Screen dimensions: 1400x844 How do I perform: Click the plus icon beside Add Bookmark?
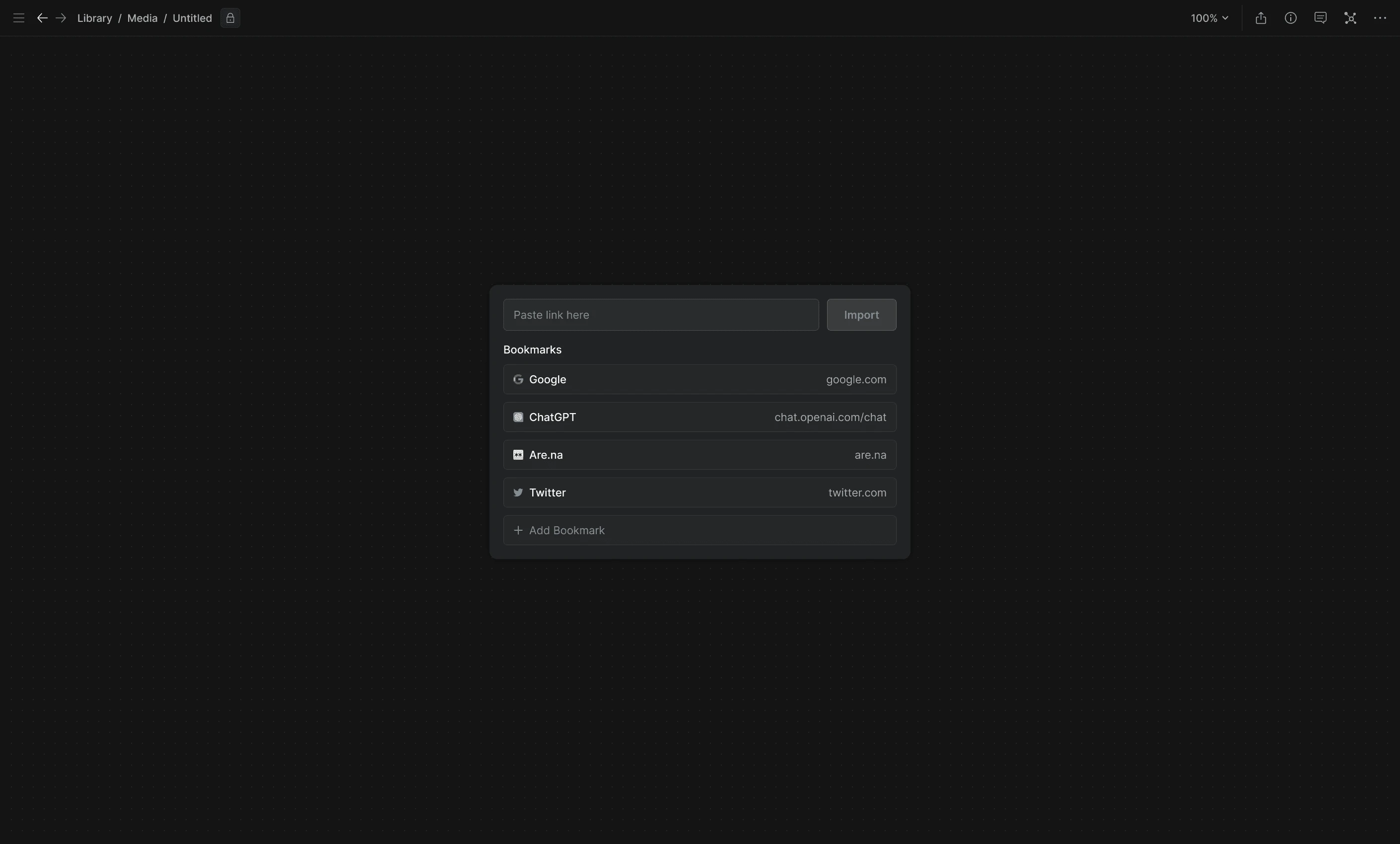click(x=518, y=530)
